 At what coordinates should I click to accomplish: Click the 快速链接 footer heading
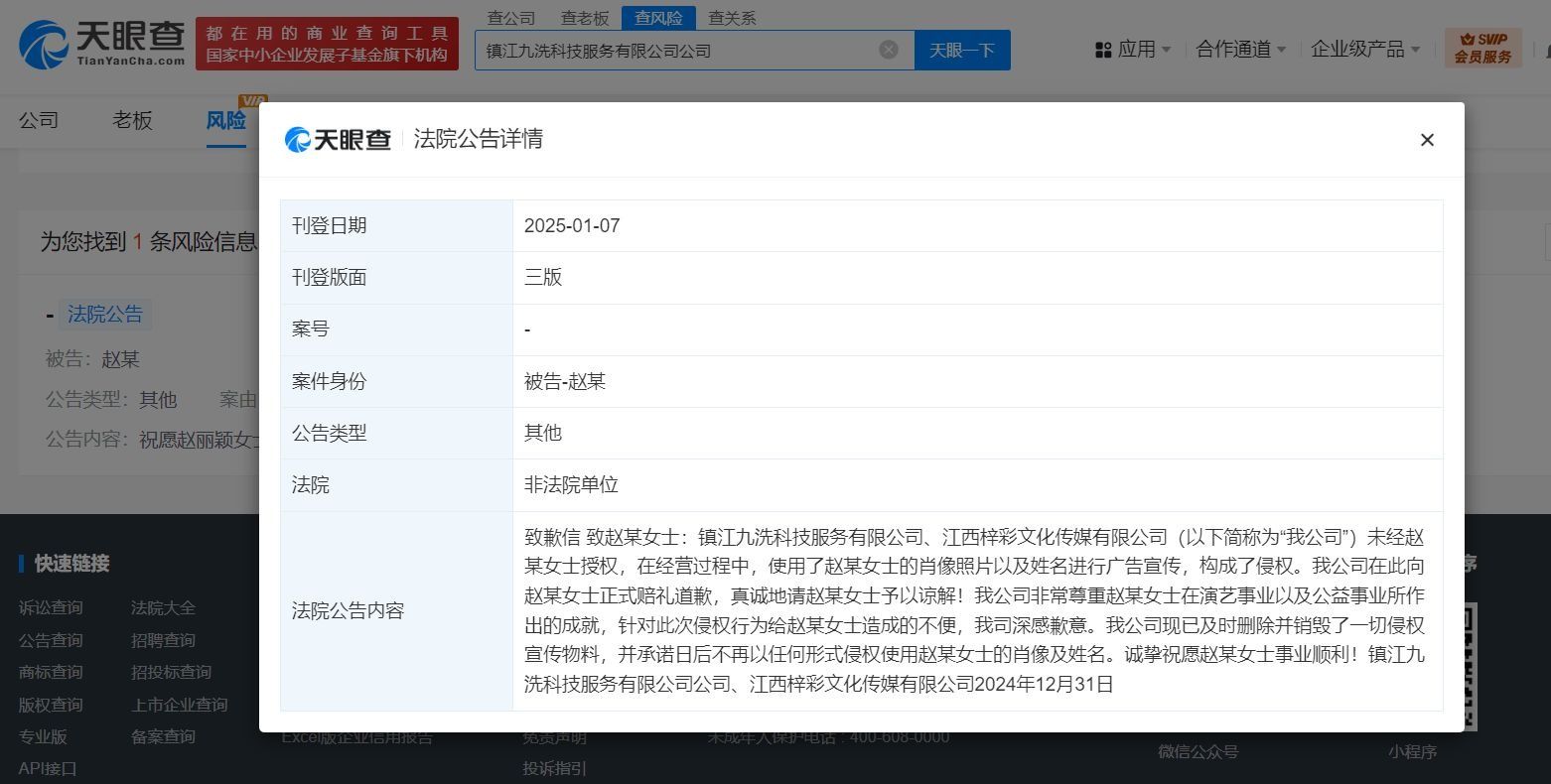tap(71, 563)
